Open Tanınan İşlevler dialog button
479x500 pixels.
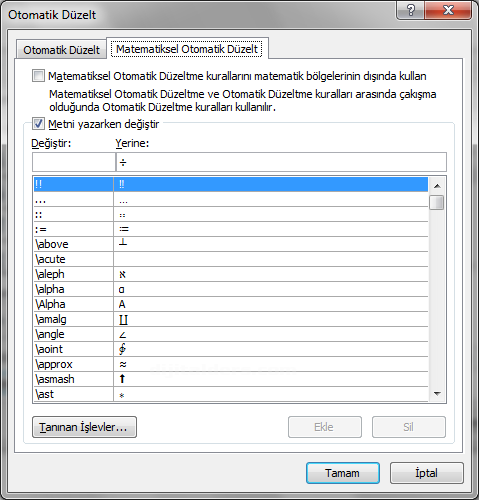tap(84, 427)
